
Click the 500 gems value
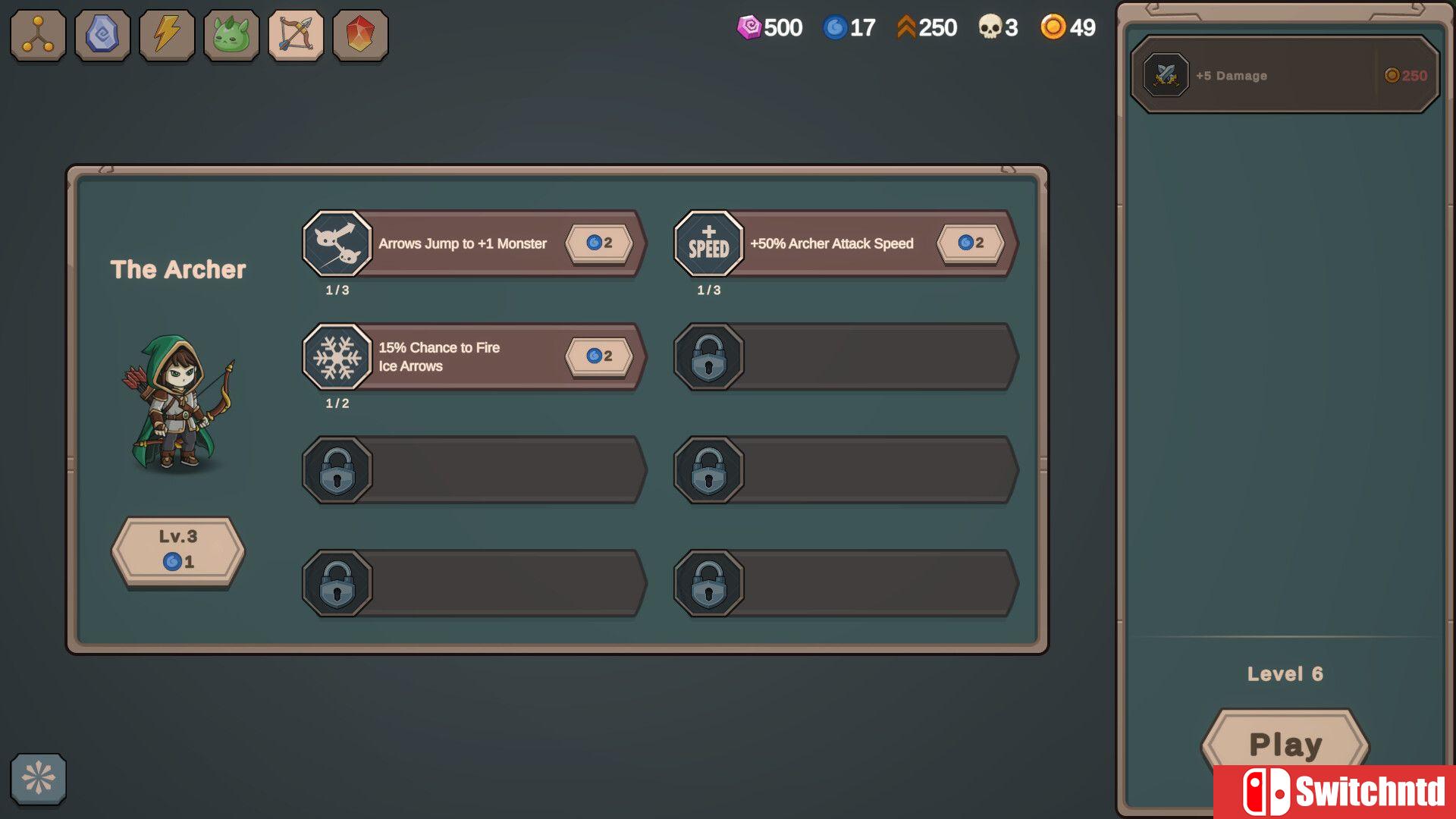[783, 28]
